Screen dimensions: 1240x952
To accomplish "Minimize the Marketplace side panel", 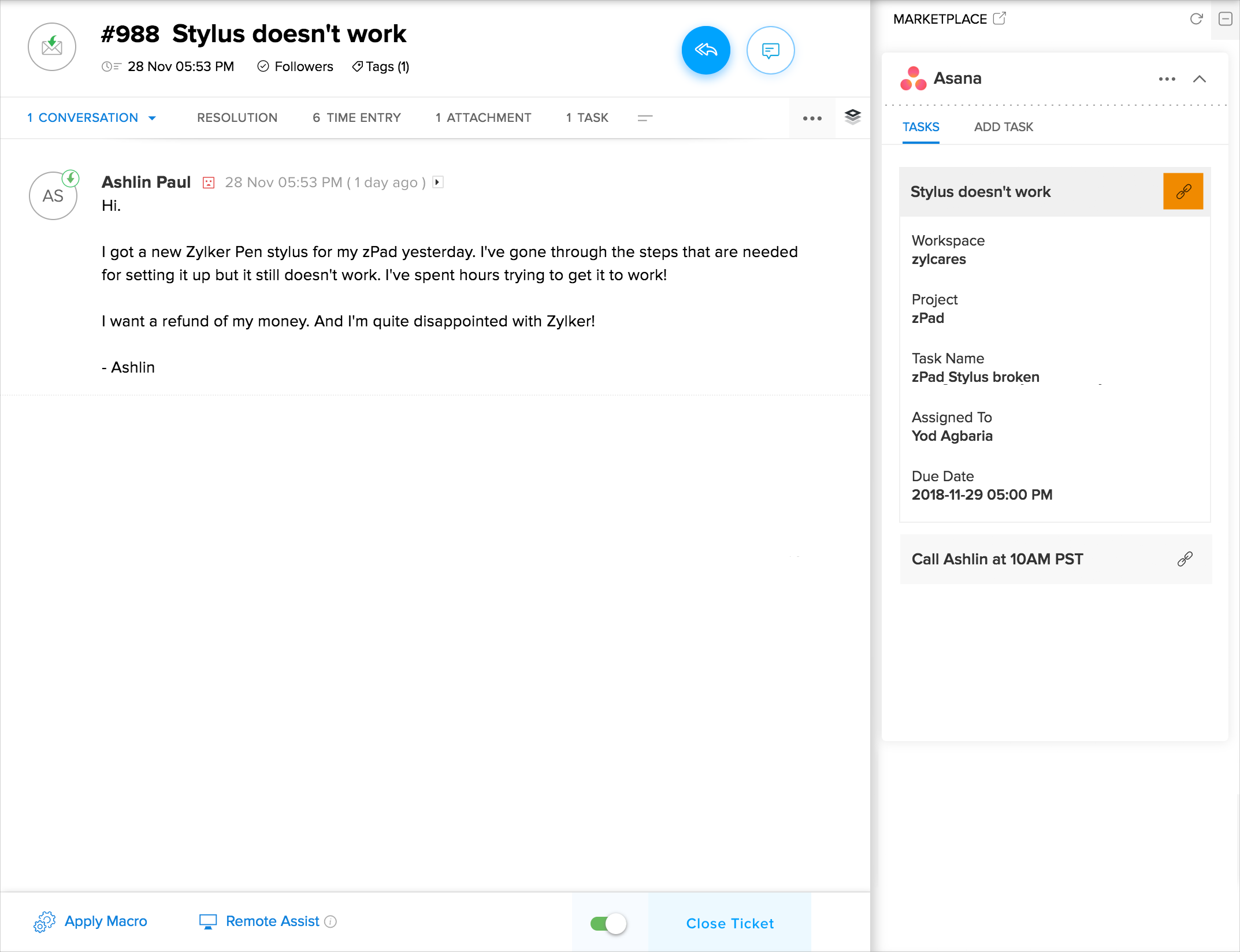I will 1225,19.
